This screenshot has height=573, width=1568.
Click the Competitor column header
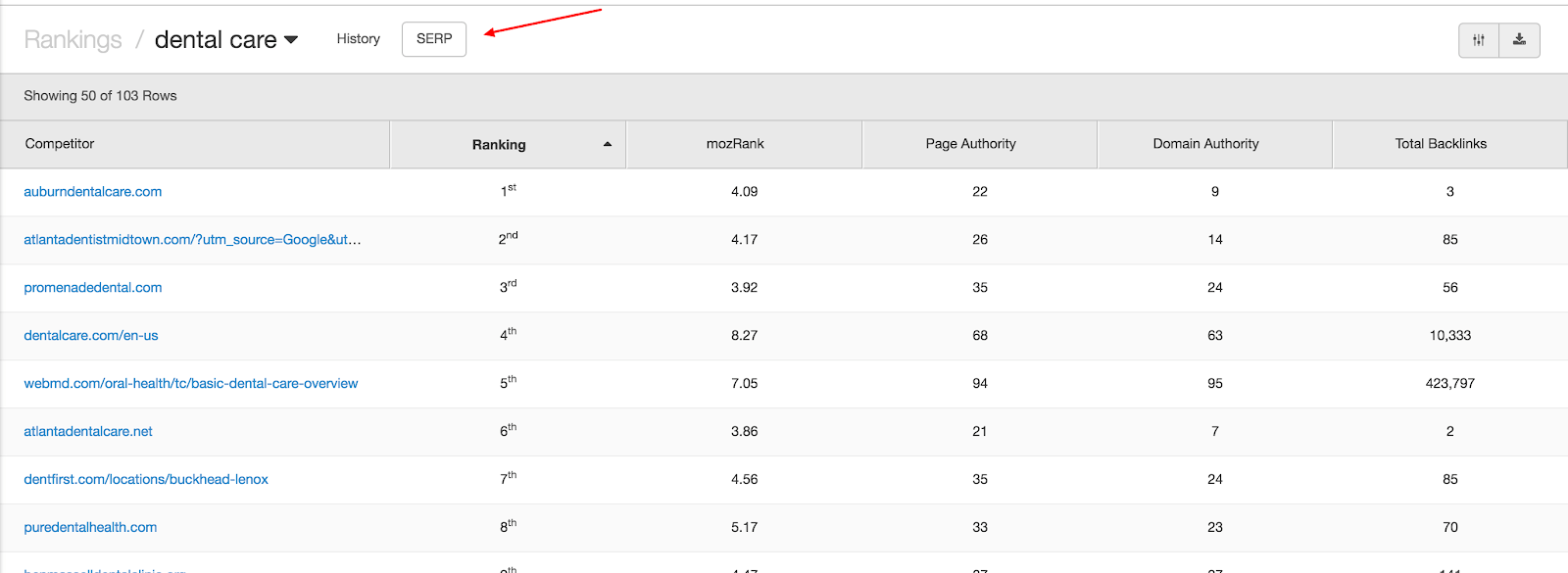[60, 144]
